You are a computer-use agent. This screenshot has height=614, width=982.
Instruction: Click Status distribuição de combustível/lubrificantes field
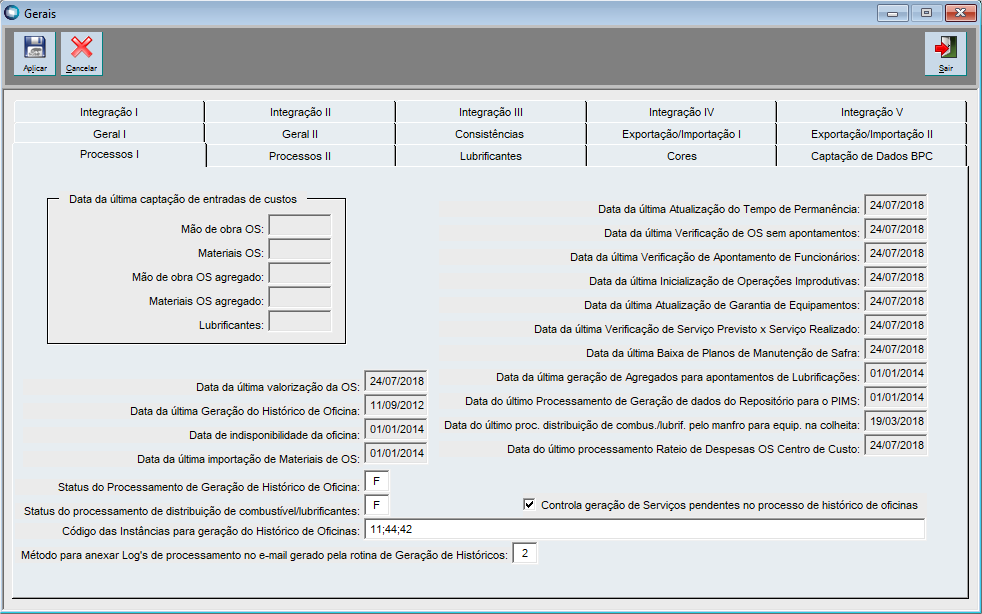click(x=376, y=506)
